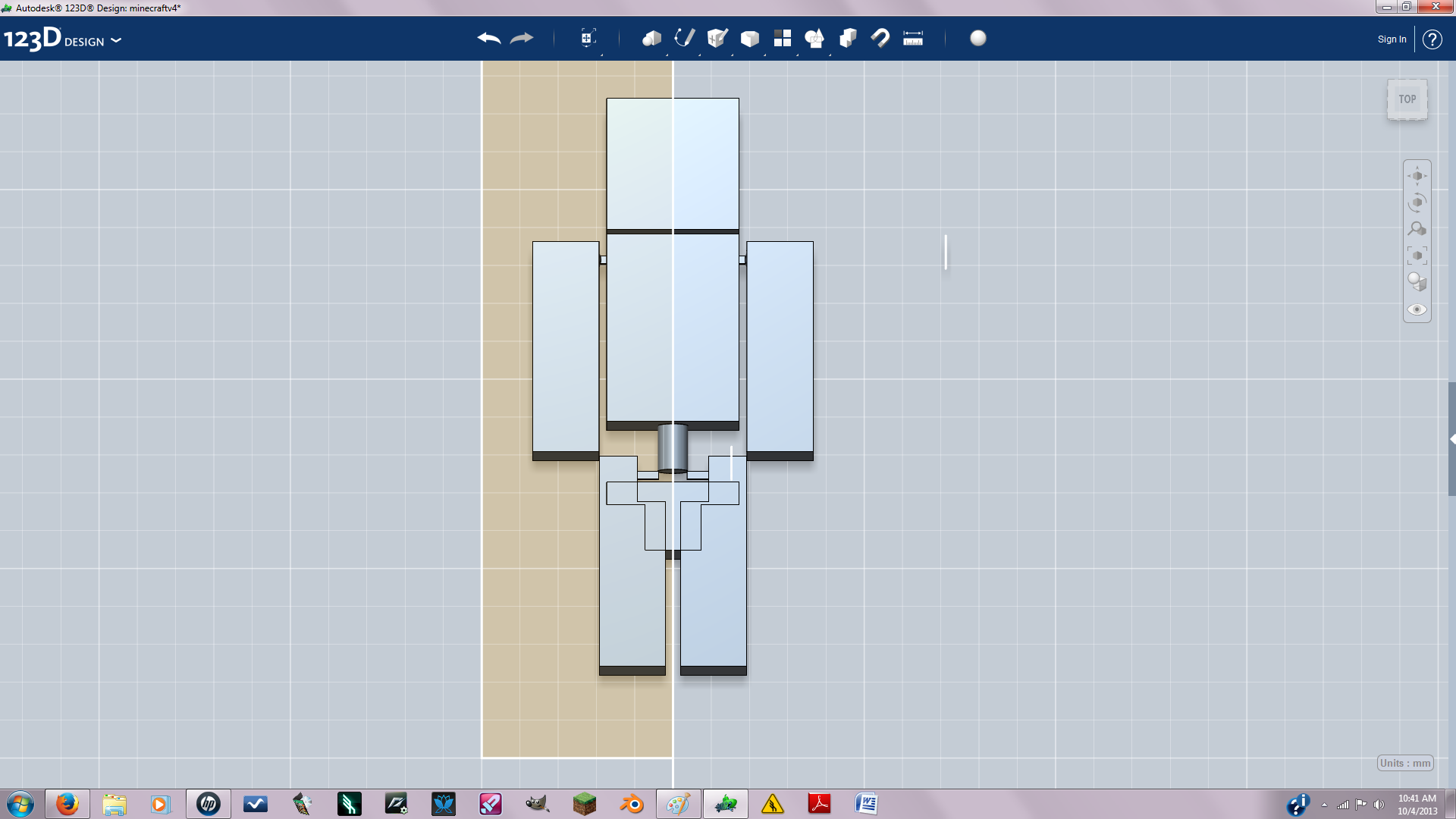This screenshot has height=819, width=1456.
Task: Open the Pattern tool
Action: coord(782,38)
